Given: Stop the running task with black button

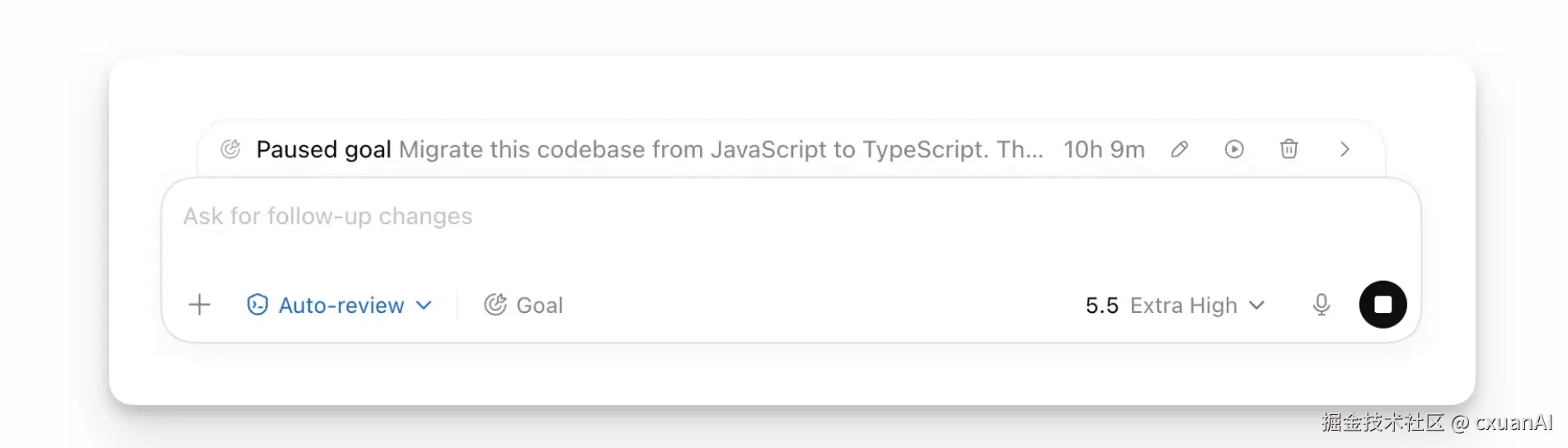Looking at the screenshot, I should [1383, 305].
